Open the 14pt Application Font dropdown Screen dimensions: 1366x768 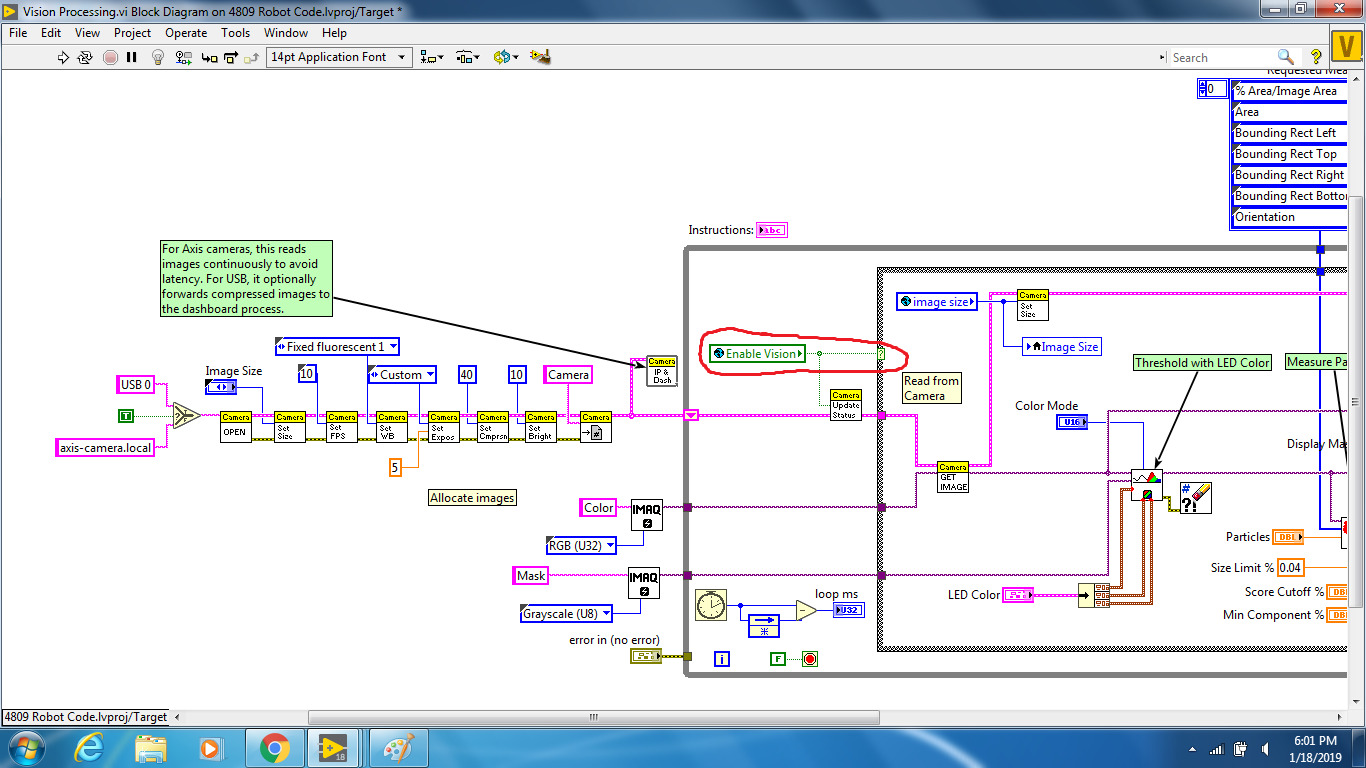pyautogui.click(x=339, y=57)
